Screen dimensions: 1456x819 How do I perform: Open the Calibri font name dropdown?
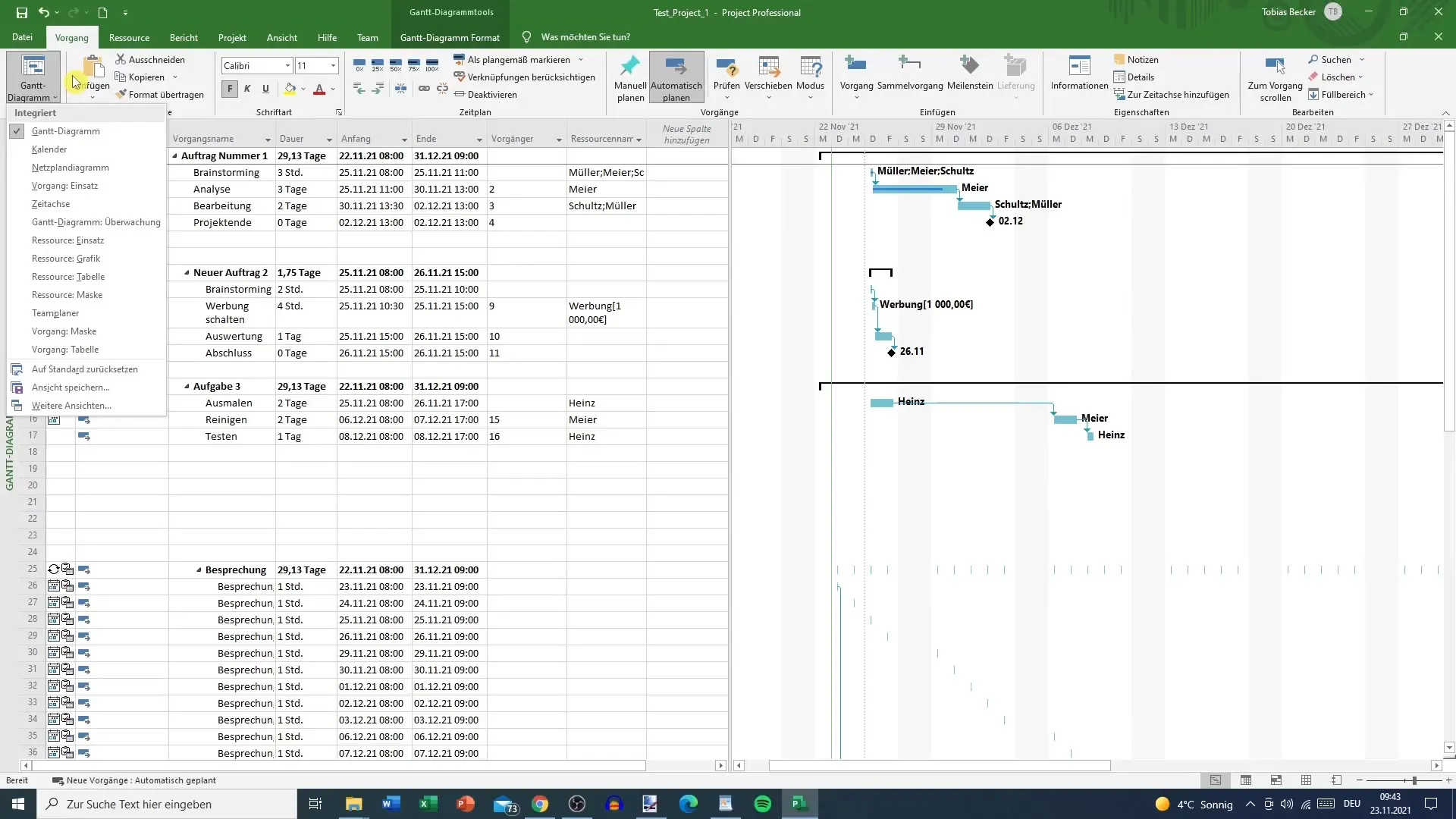(287, 66)
